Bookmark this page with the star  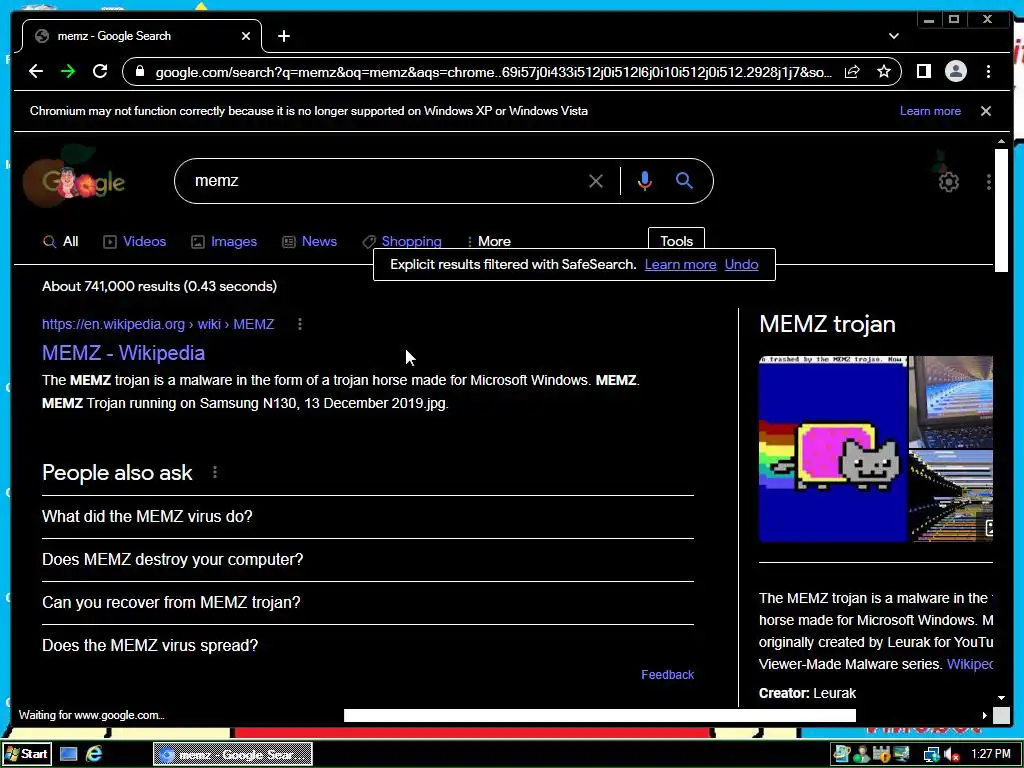click(884, 71)
